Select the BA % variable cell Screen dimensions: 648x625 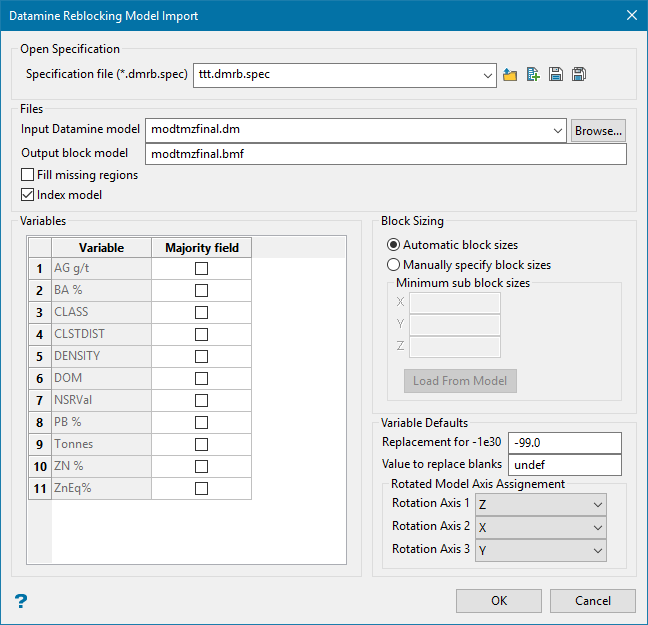click(x=101, y=291)
